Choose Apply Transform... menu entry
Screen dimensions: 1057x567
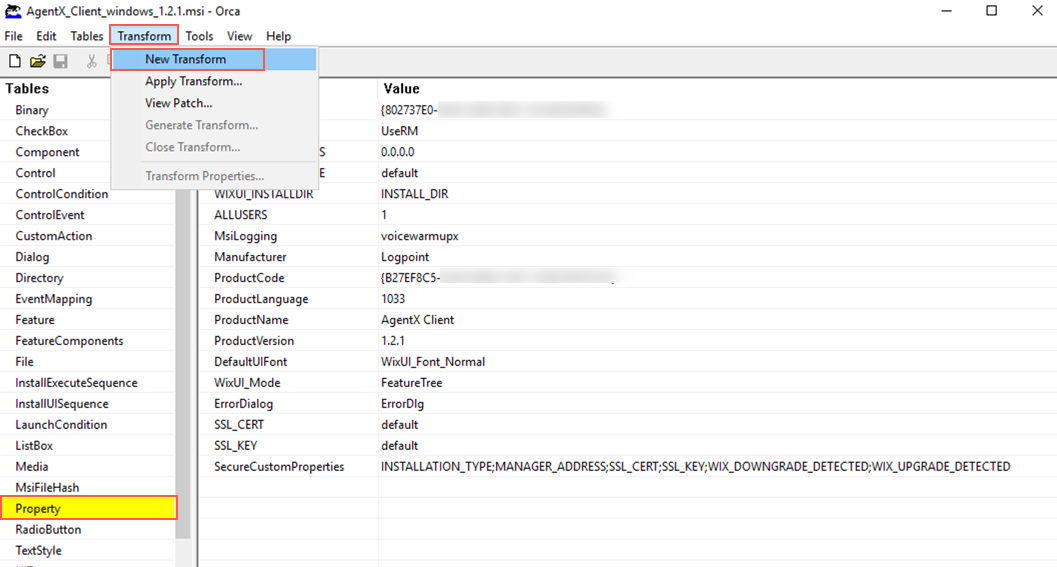(193, 82)
